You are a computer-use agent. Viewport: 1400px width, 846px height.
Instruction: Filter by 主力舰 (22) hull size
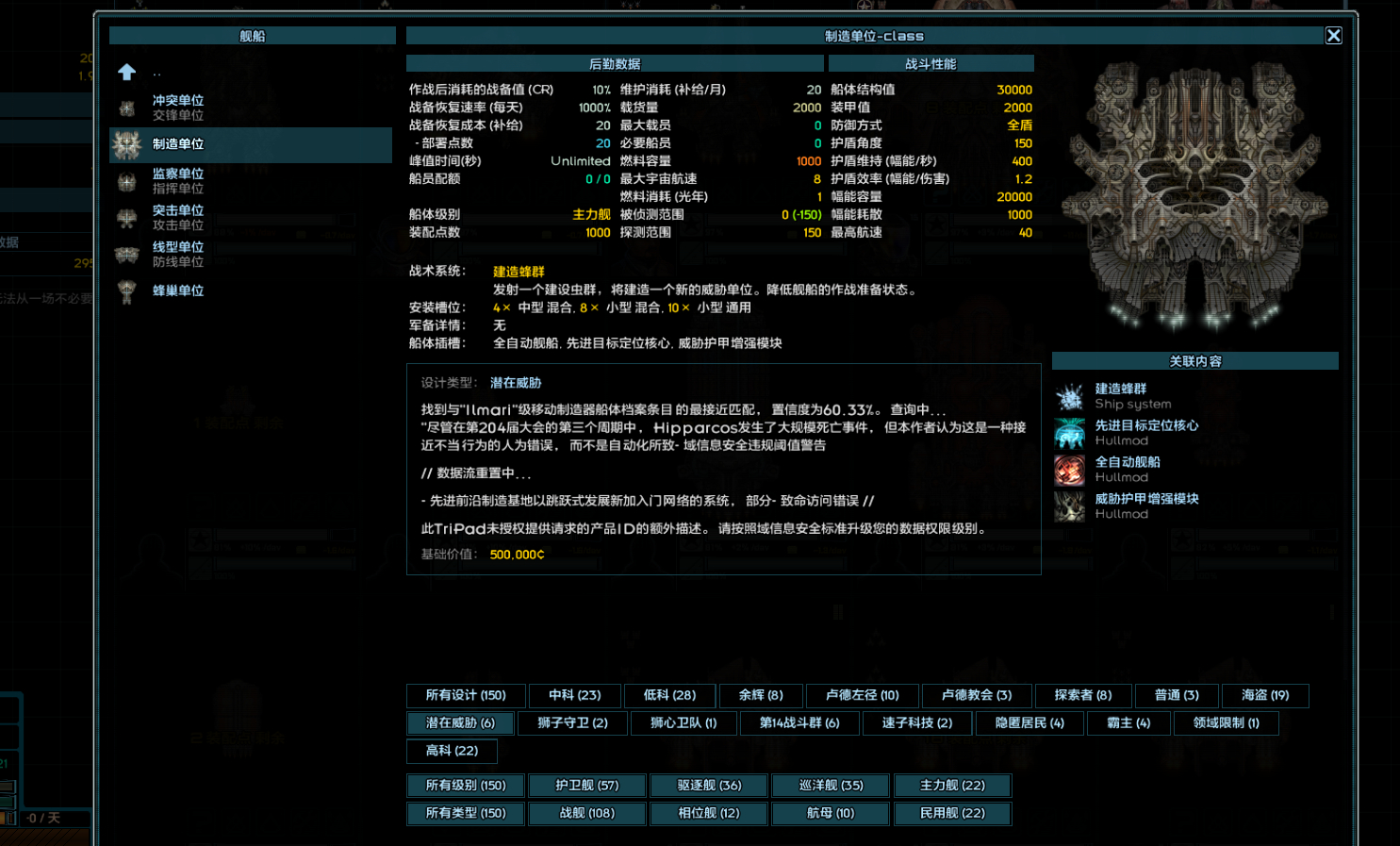click(952, 786)
